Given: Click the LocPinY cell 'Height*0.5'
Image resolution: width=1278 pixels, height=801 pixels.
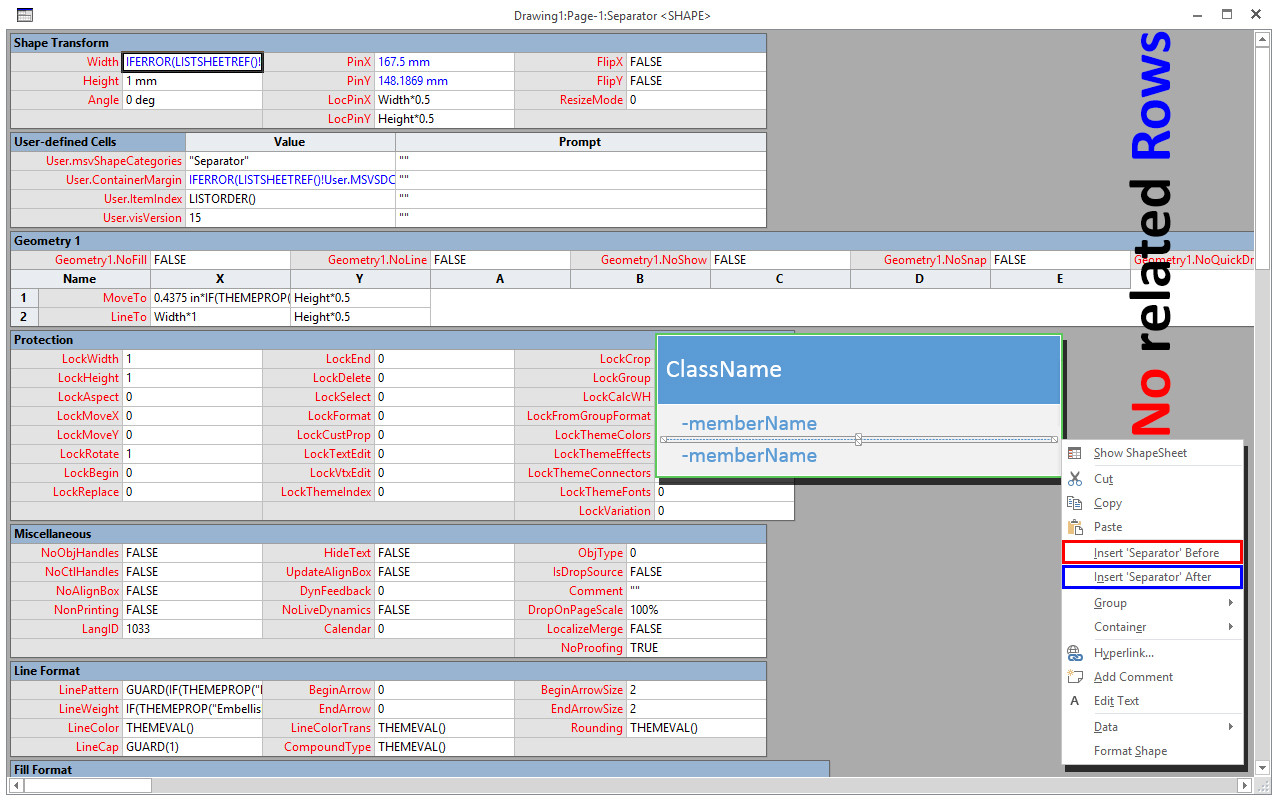Looking at the screenshot, I should pos(444,119).
